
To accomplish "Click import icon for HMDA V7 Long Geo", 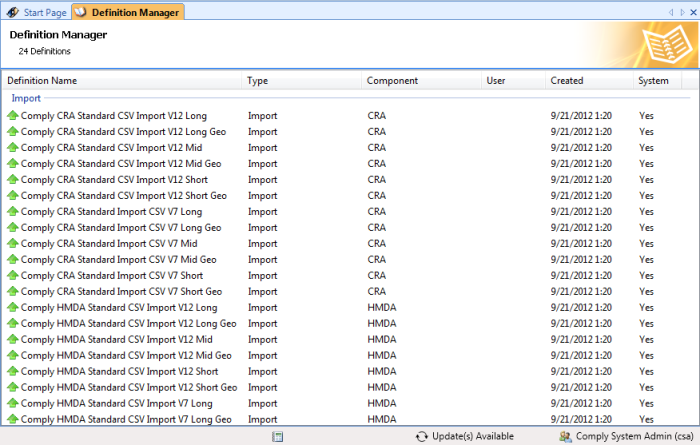I will 13,419.
